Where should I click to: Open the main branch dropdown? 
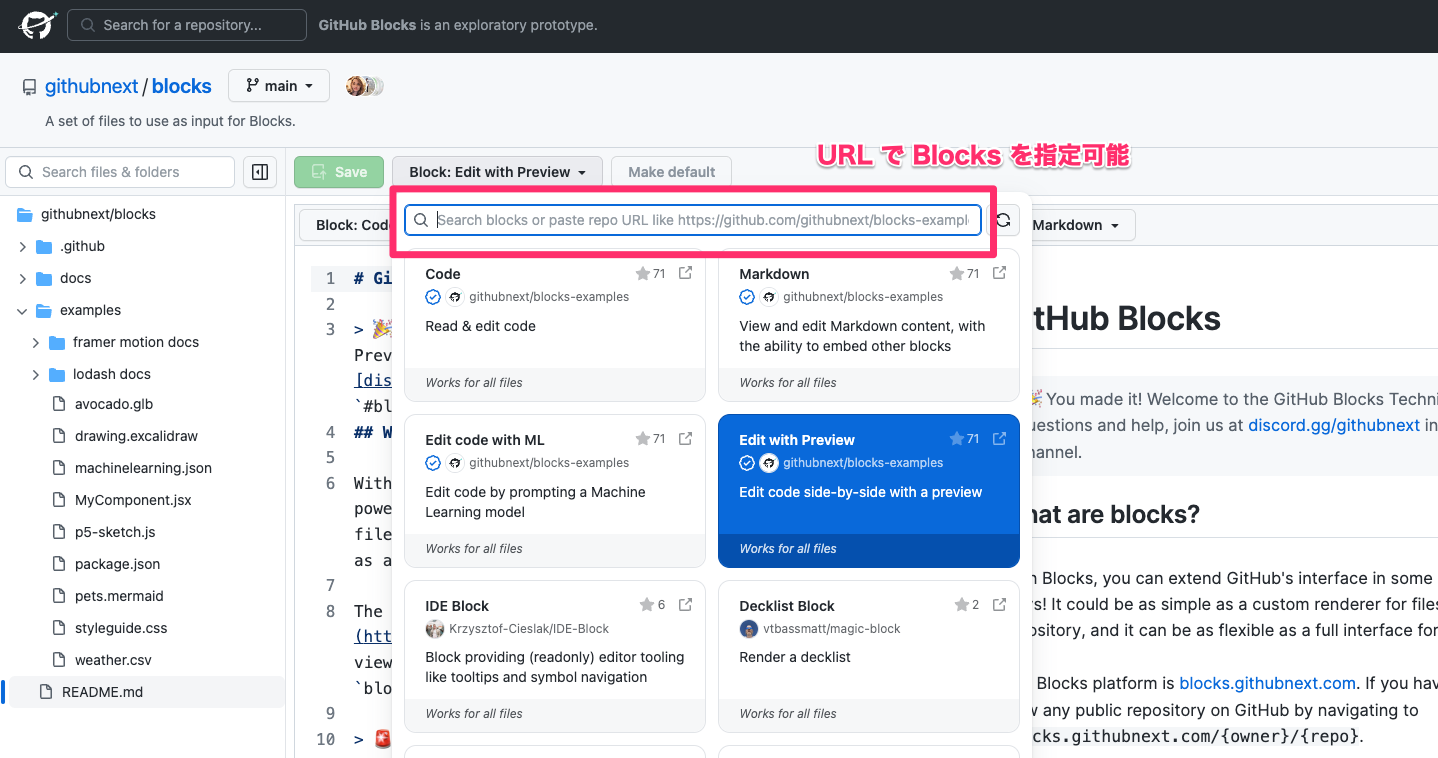[278, 85]
